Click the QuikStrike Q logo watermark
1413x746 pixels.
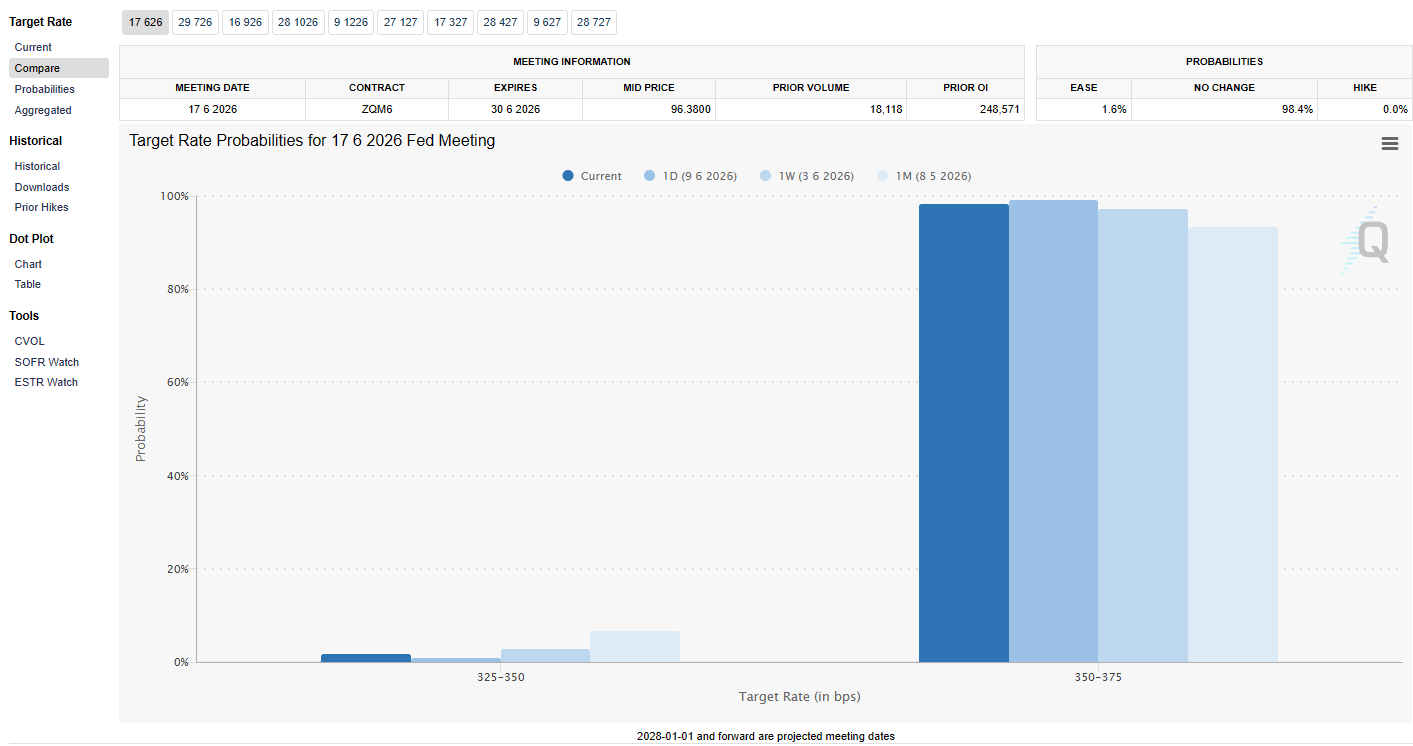tap(1366, 241)
